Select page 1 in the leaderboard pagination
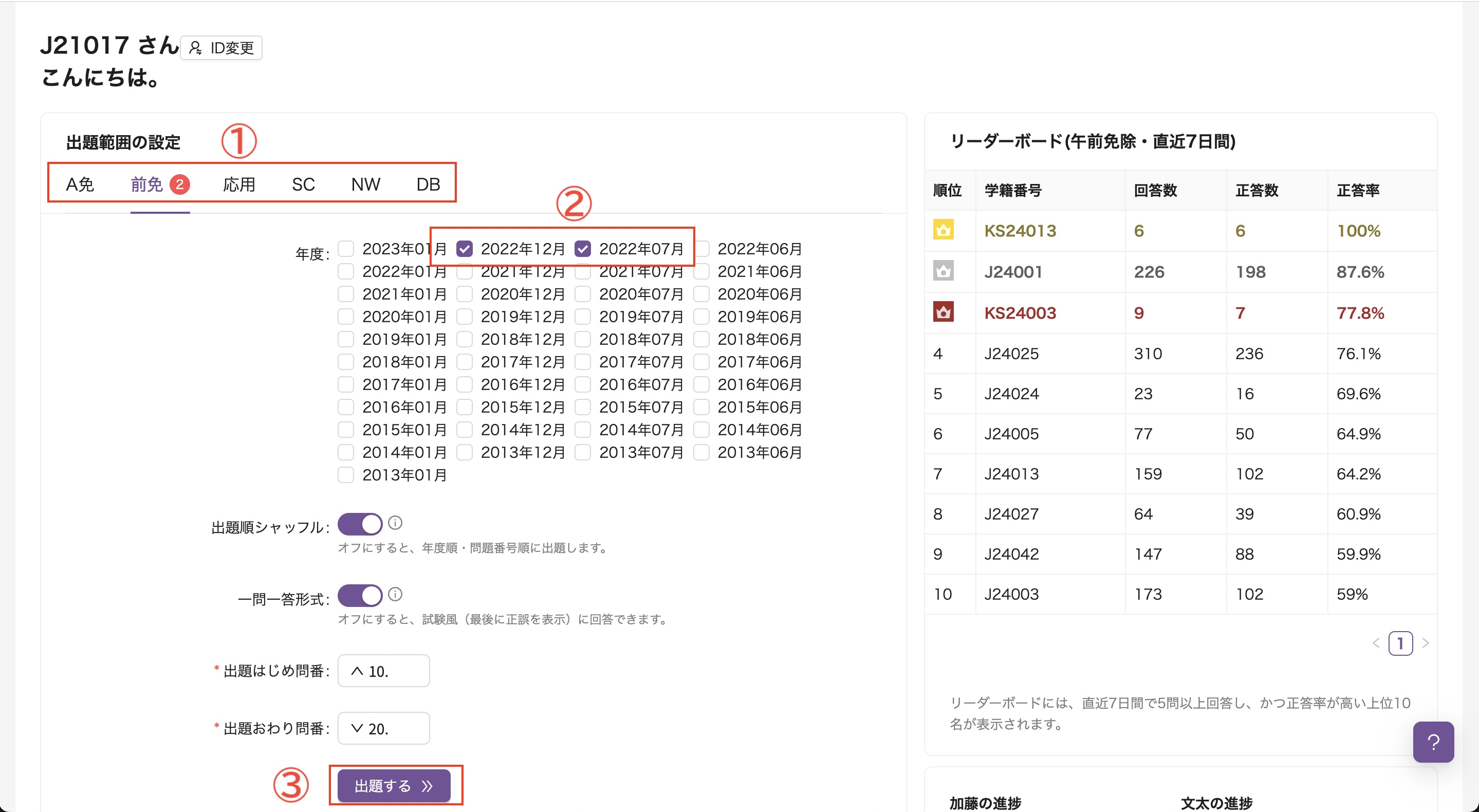Screen dimensions: 1479x812 point(1401,643)
